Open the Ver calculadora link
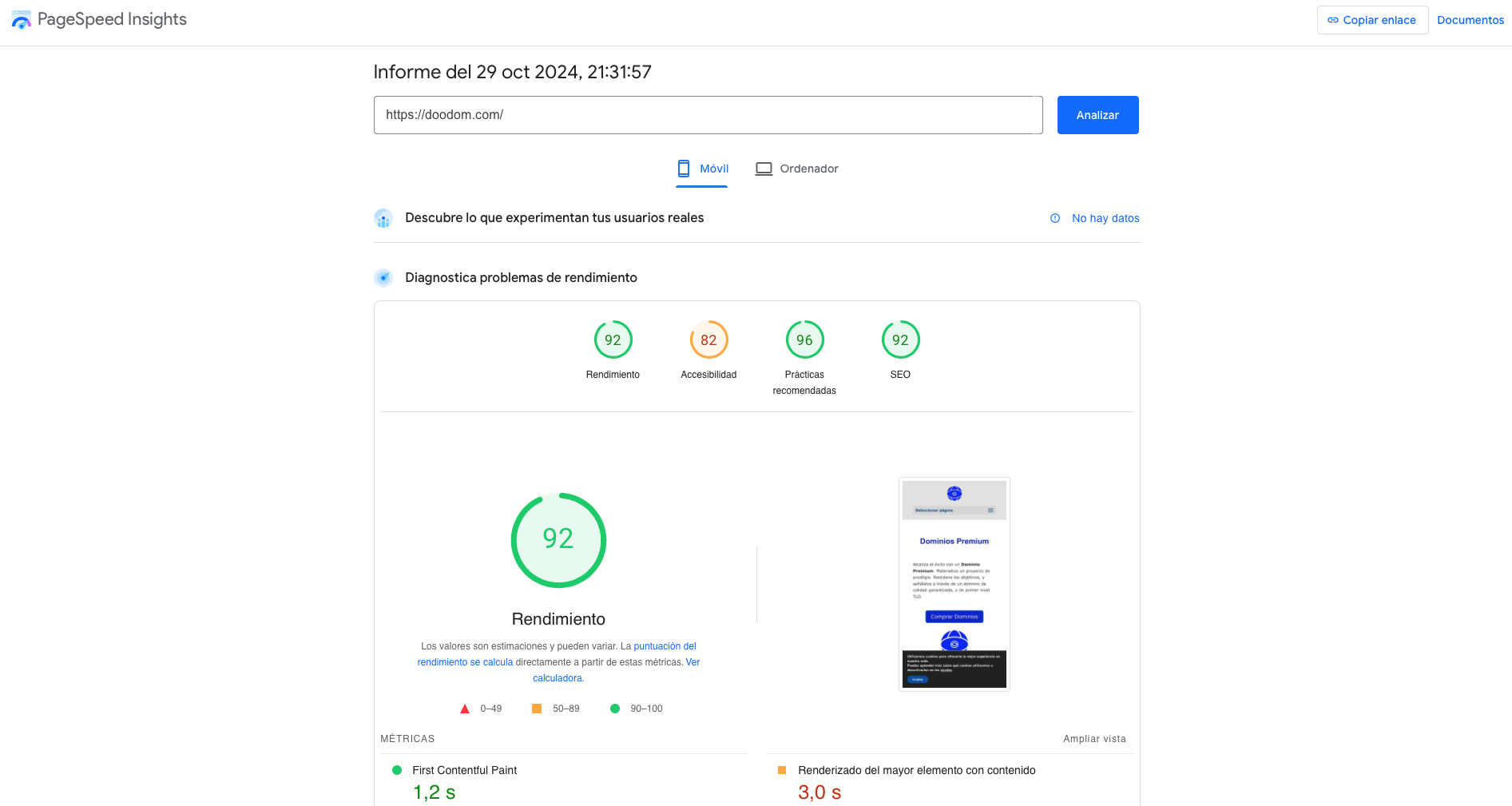The width and height of the screenshot is (1512, 806). (617, 670)
